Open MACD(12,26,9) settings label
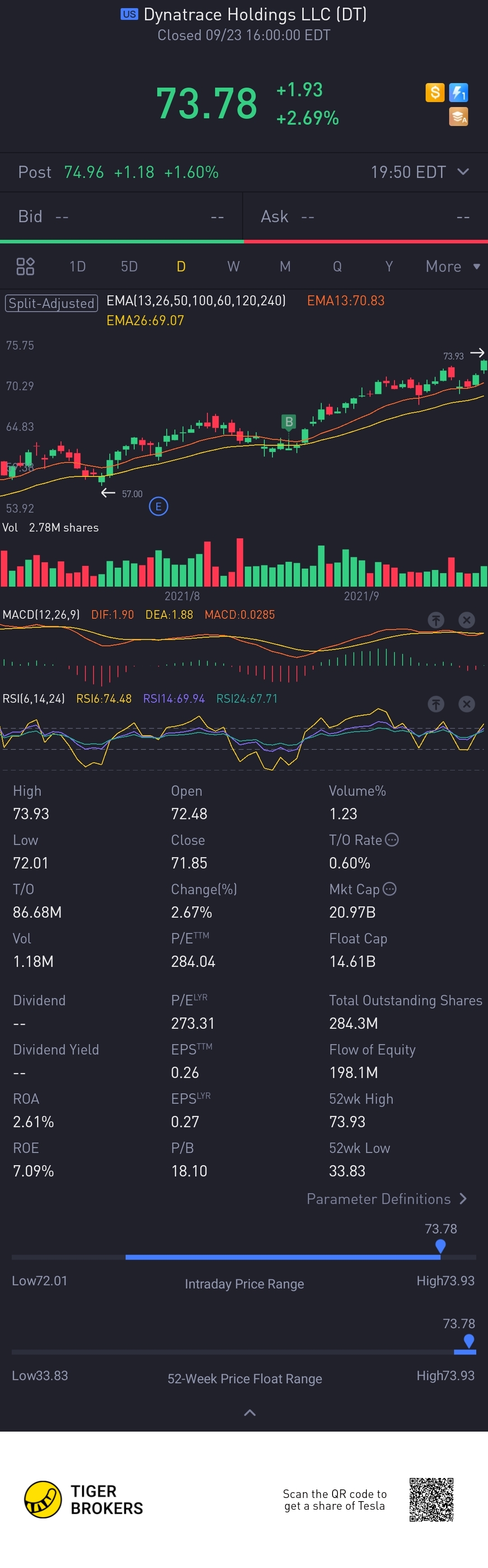The height and width of the screenshot is (1568, 488). pyautogui.click(x=41, y=615)
